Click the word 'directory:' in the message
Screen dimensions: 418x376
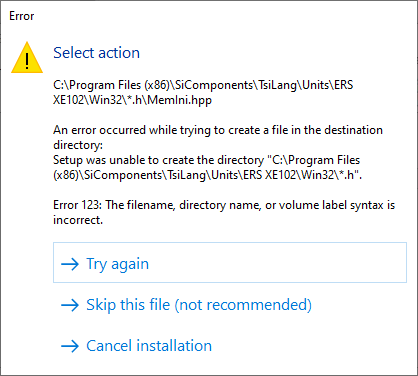(x=78, y=145)
